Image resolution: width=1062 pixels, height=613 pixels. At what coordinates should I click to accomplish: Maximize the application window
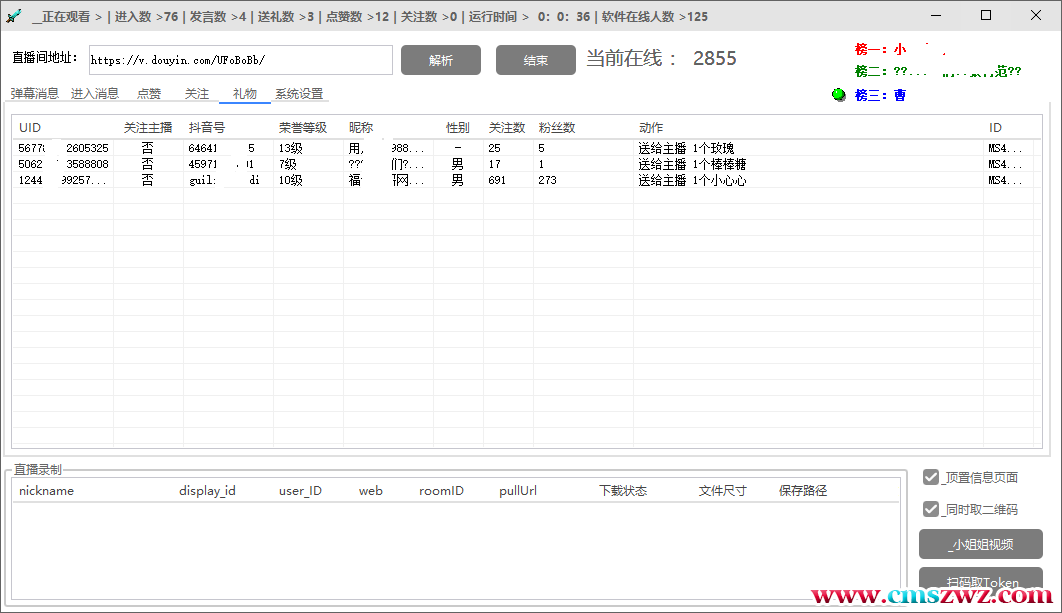pos(986,15)
